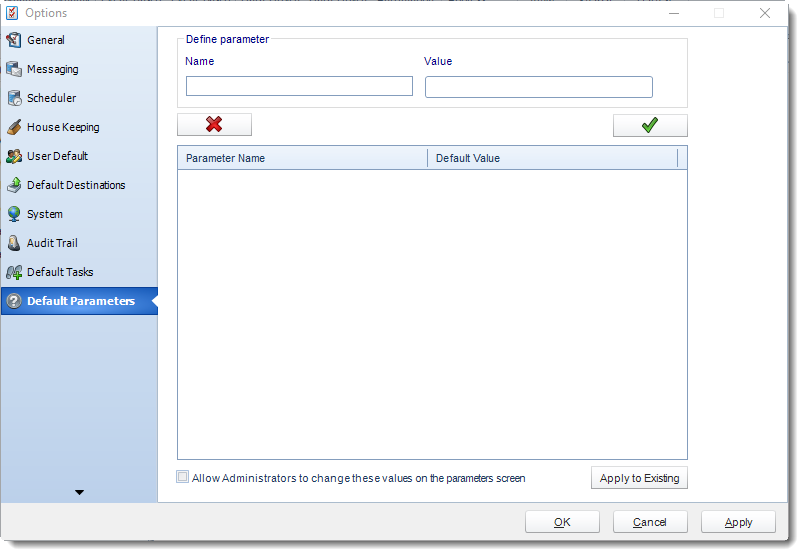Click the General checklist icon

14,40
